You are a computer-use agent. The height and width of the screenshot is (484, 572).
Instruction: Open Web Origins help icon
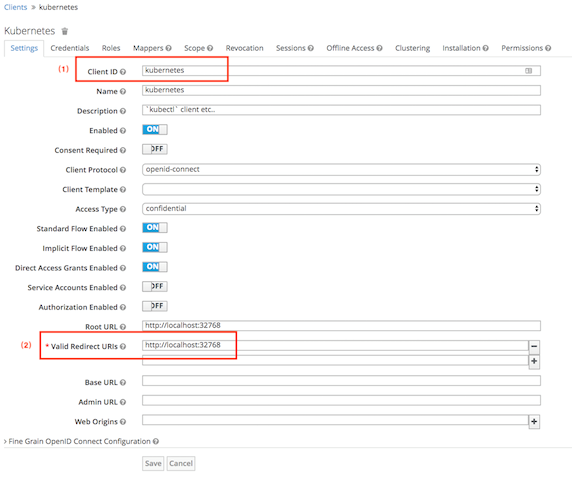(123, 422)
